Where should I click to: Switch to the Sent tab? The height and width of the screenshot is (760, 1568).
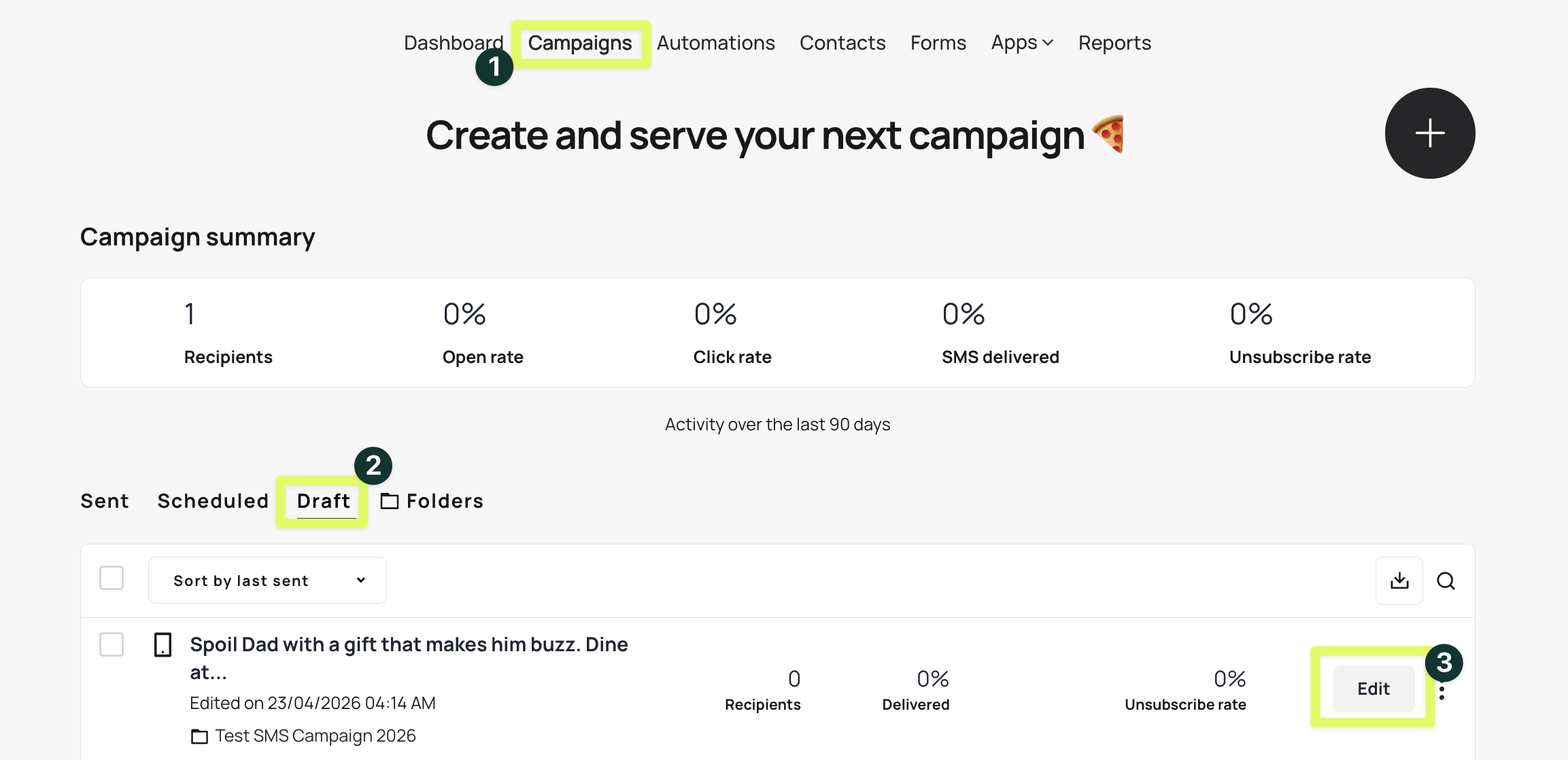click(x=105, y=501)
